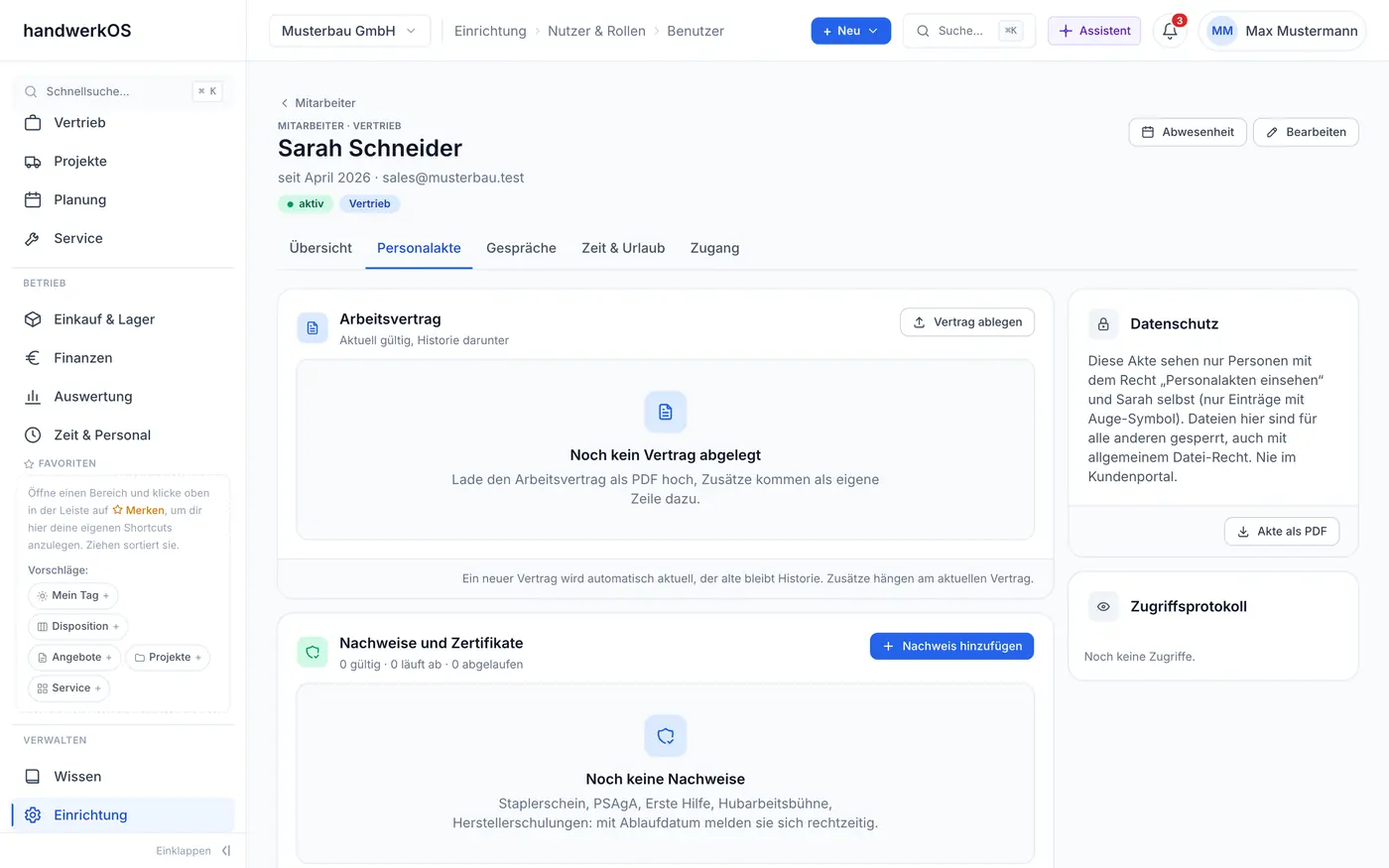Click the Suche search field
Screen dimensions: 1389x868
tap(968, 31)
